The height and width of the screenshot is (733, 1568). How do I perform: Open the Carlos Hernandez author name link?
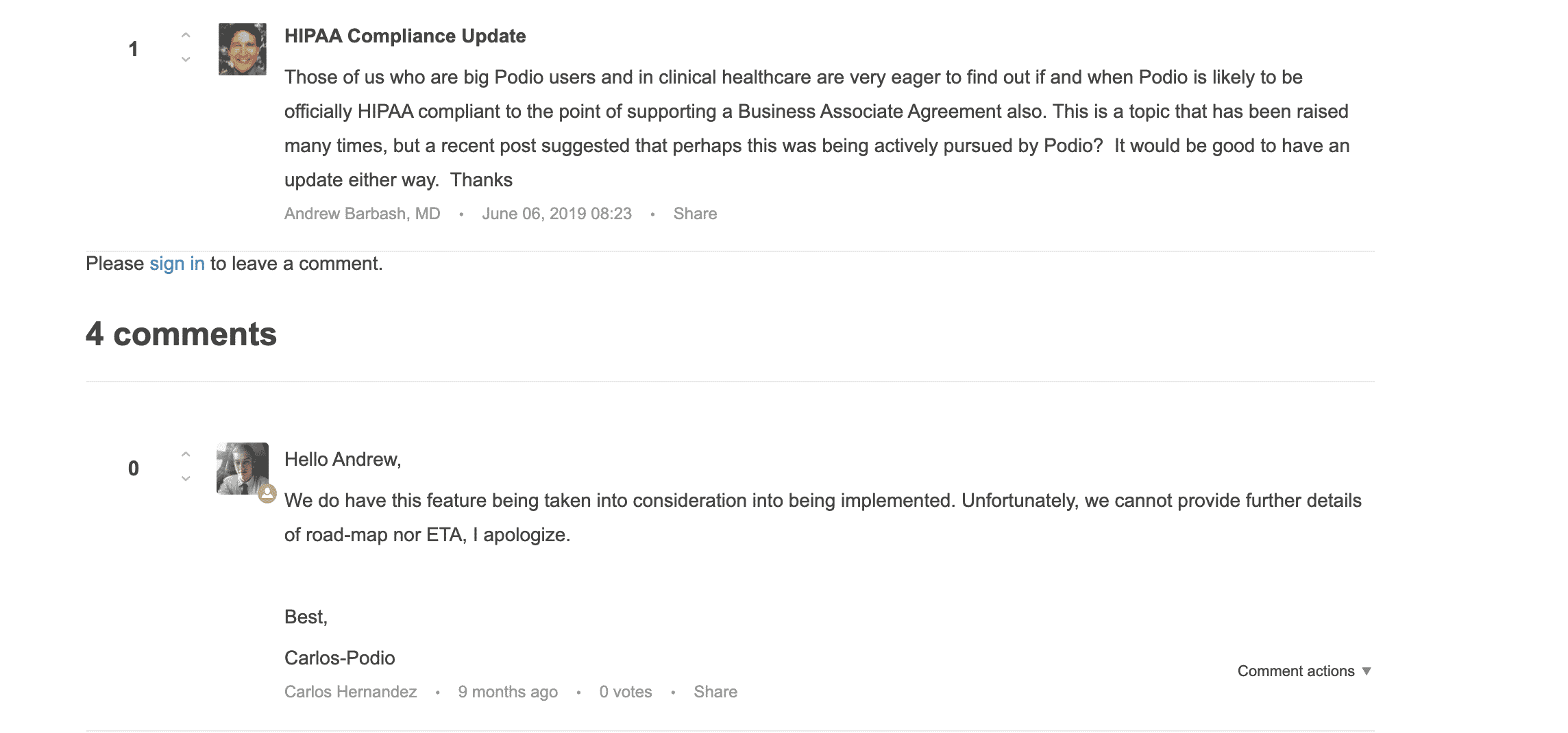[x=350, y=692]
